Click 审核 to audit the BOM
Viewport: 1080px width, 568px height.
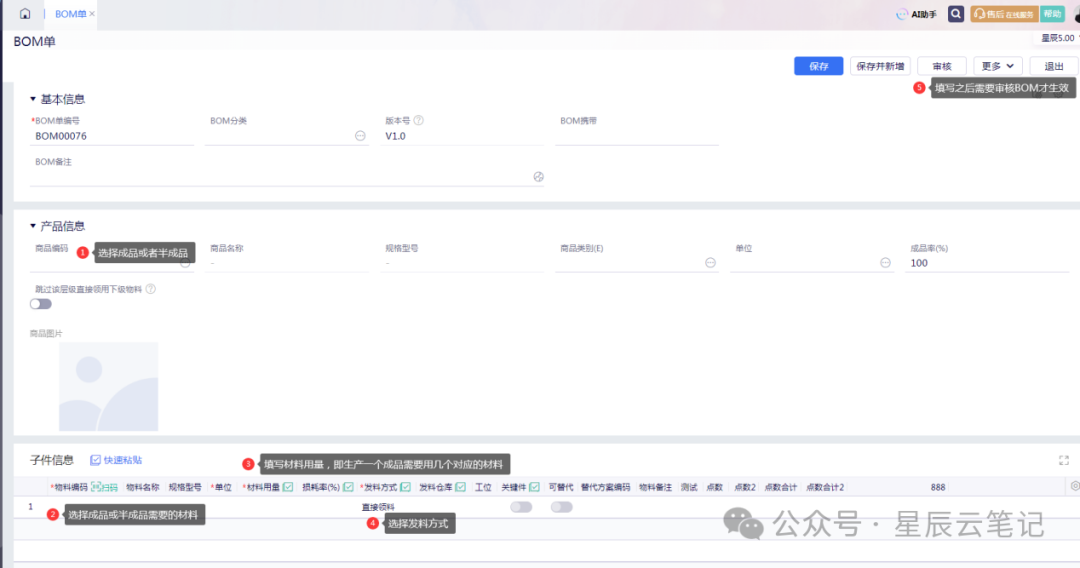(942, 66)
